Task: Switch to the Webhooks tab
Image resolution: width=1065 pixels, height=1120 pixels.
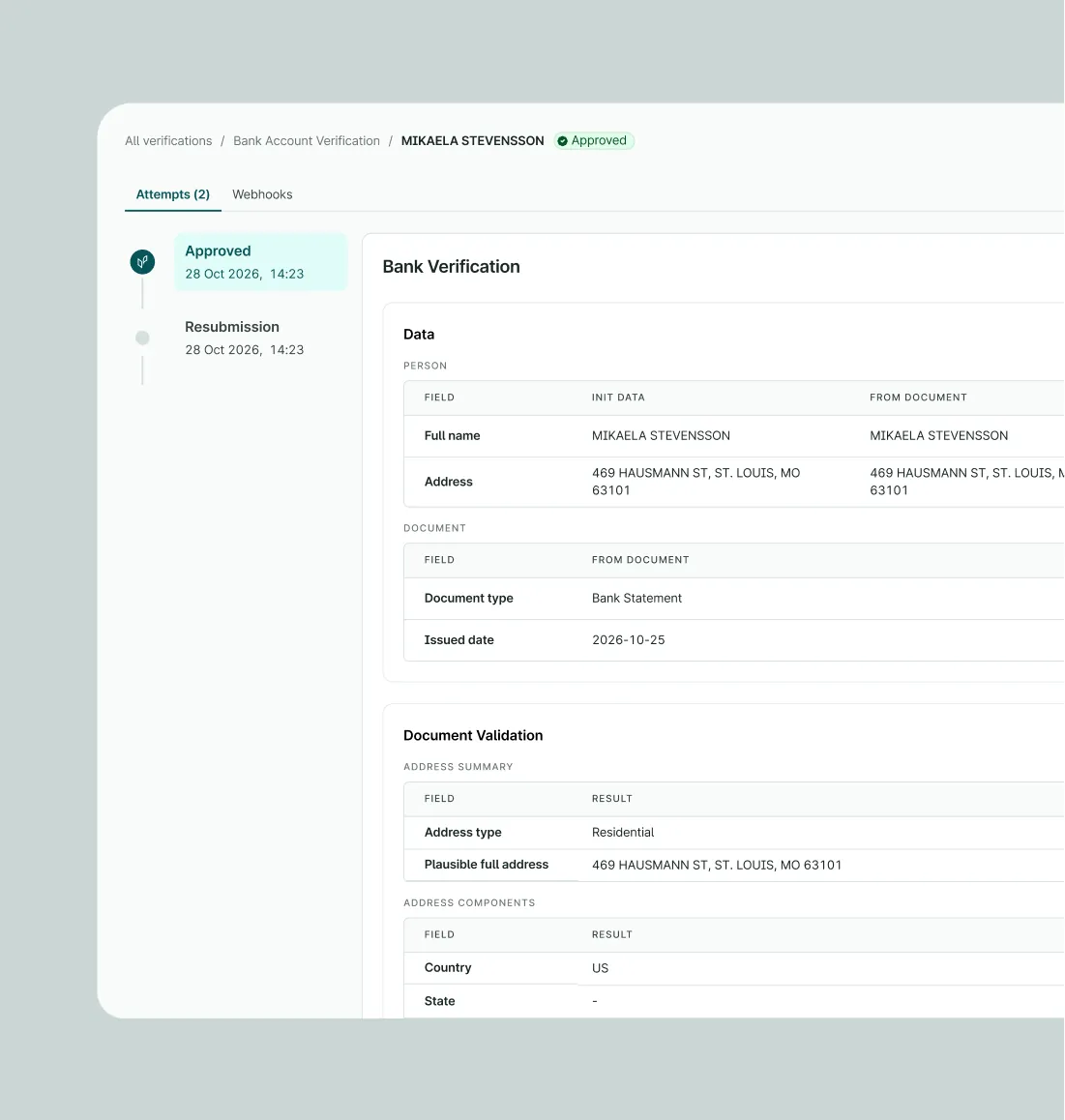Action: click(262, 194)
